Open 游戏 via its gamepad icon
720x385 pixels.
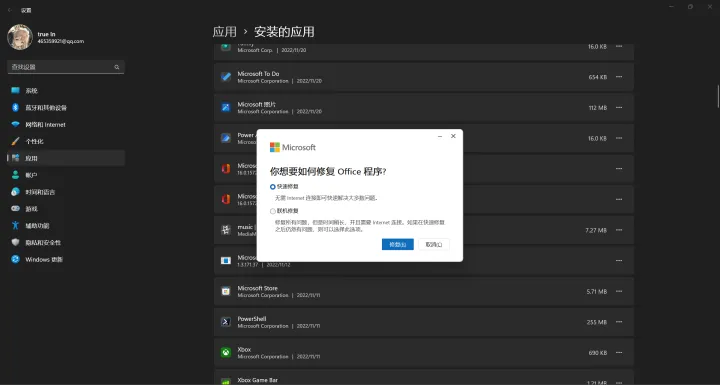tap(15, 209)
